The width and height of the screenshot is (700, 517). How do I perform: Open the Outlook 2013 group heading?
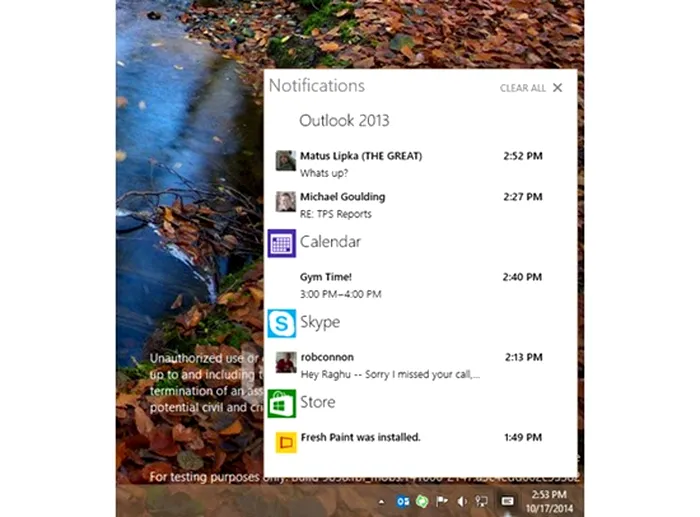click(x=344, y=121)
